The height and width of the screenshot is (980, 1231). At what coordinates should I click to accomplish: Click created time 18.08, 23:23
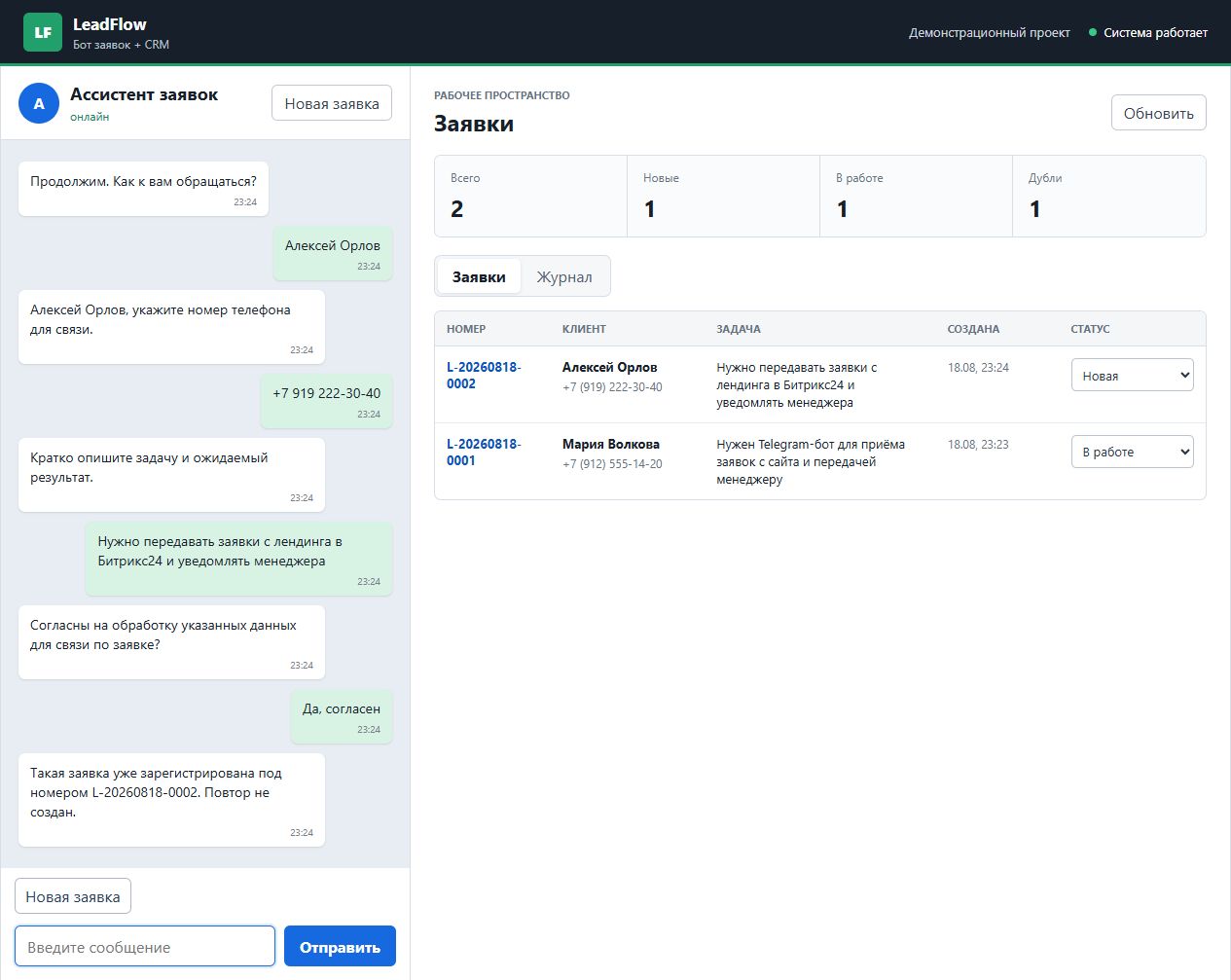click(978, 444)
